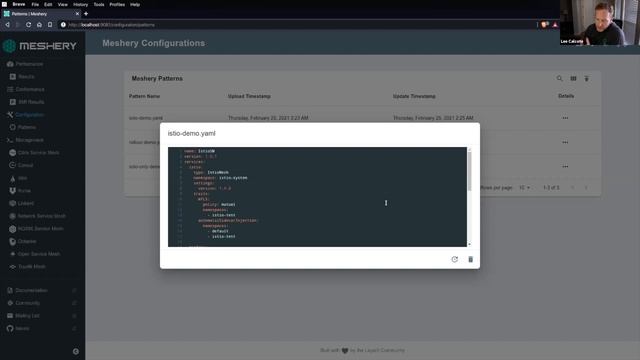Open details ellipsis for istio-demo.yaml row

[x=565, y=118]
